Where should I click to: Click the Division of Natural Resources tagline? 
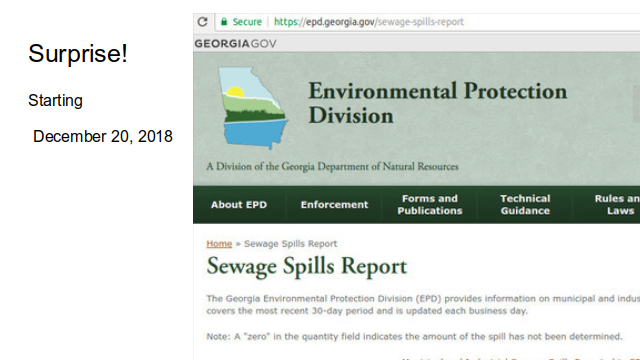click(332, 167)
